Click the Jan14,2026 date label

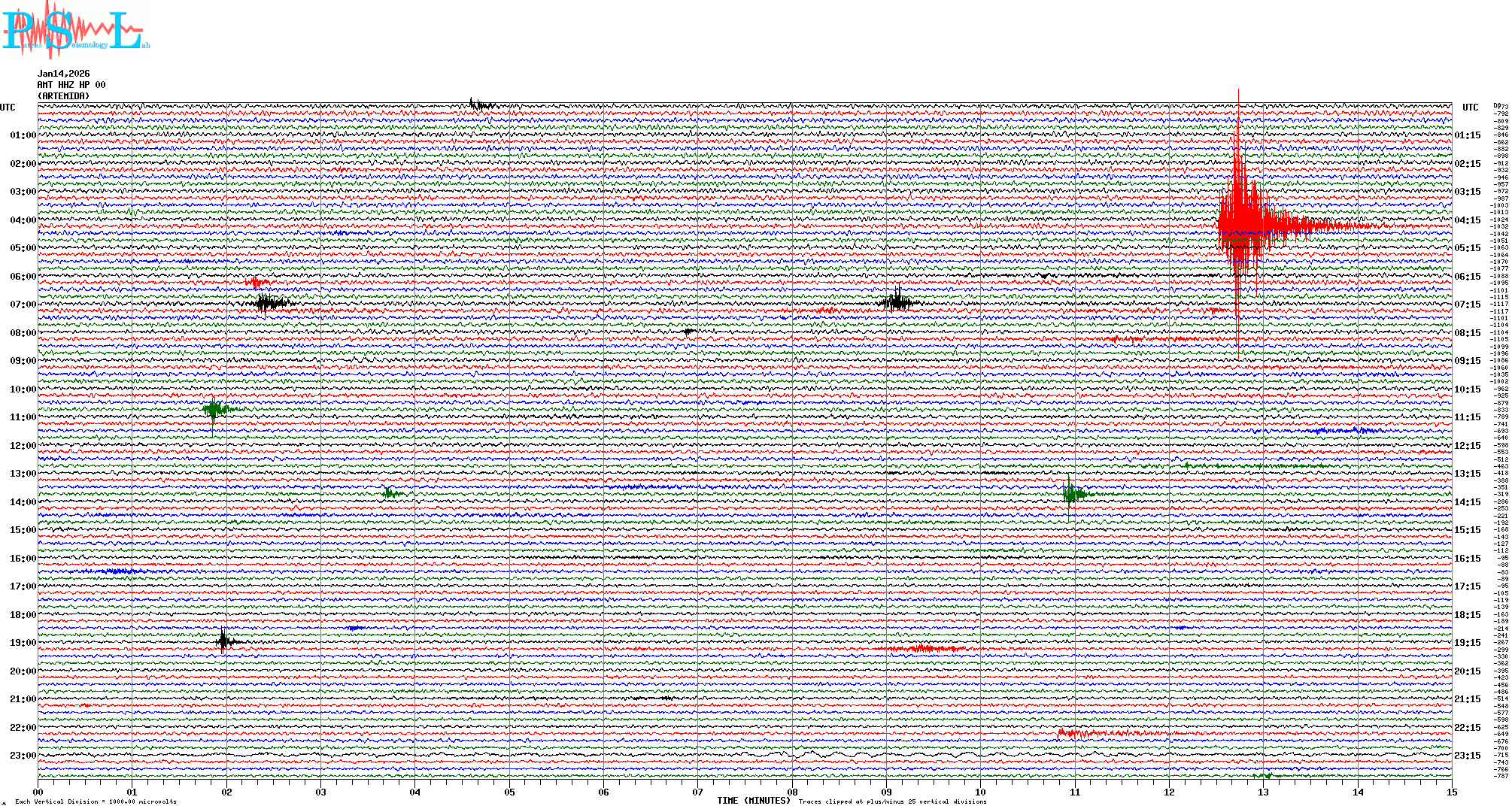[x=63, y=74]
